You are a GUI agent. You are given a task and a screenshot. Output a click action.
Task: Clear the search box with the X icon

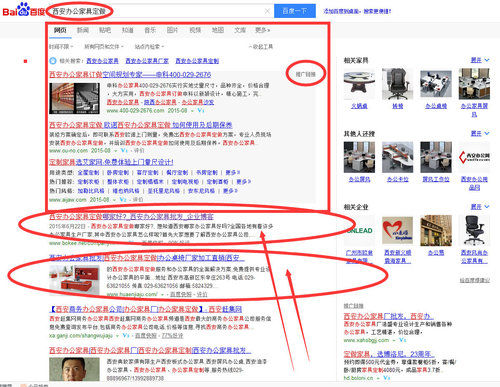click(x=267, y=11)
